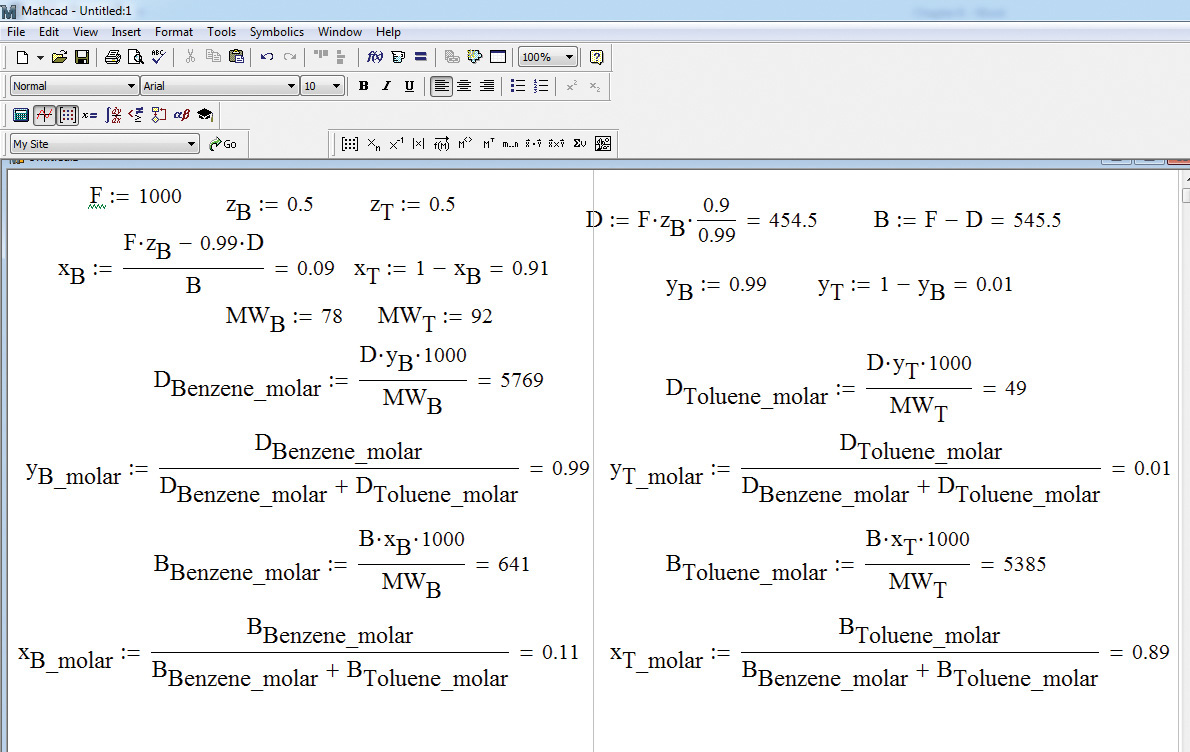Click the Insert Function f(x) icon
The width and height of the screenshot is (1190, 752).
tap(376, 57)
